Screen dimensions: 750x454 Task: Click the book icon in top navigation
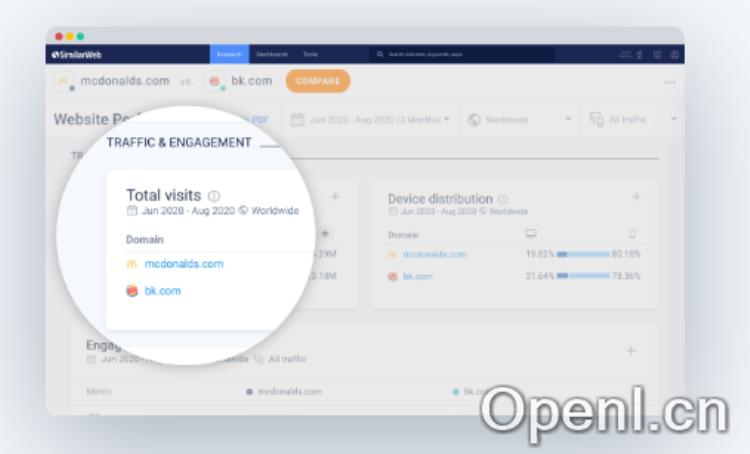click(x=657, y=55)
